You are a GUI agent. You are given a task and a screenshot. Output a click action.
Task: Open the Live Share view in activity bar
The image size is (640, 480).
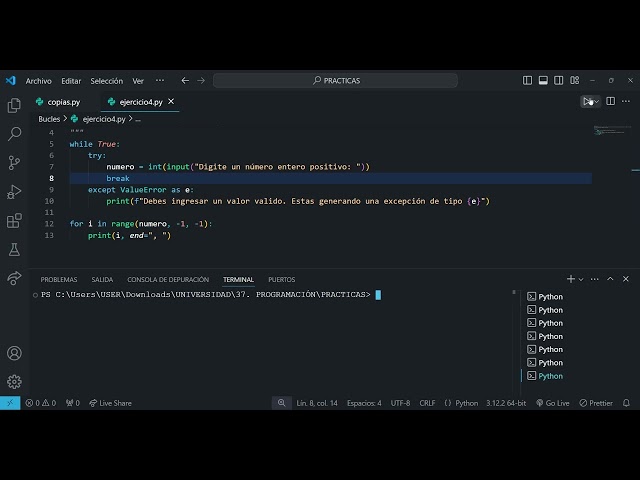tap(14, 278)
